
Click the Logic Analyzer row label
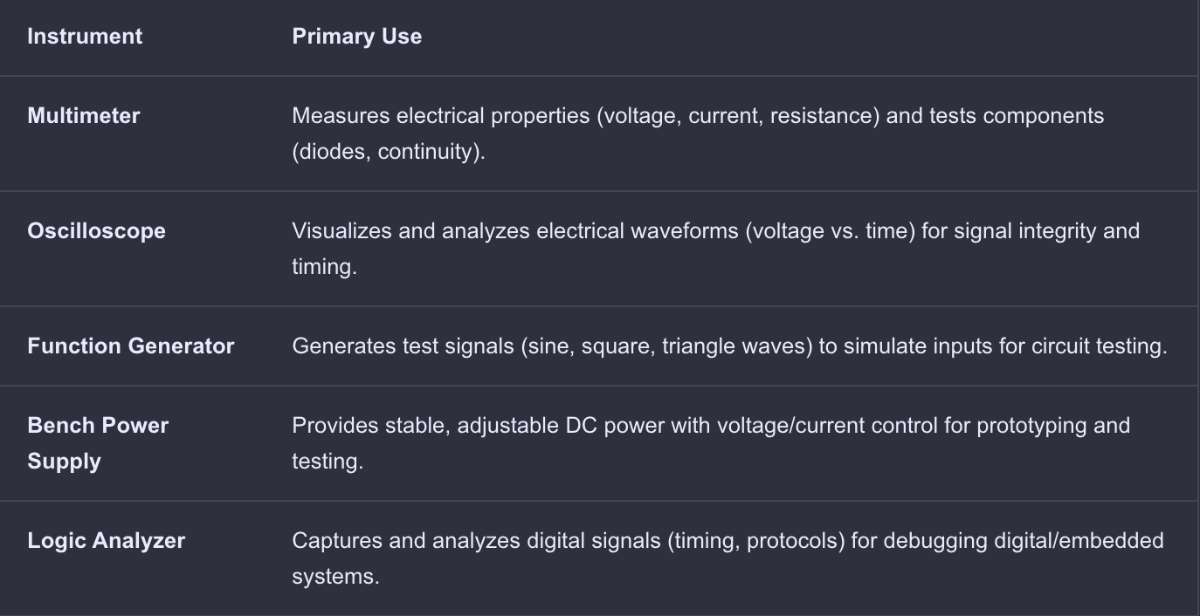click(x=106, y=541)
